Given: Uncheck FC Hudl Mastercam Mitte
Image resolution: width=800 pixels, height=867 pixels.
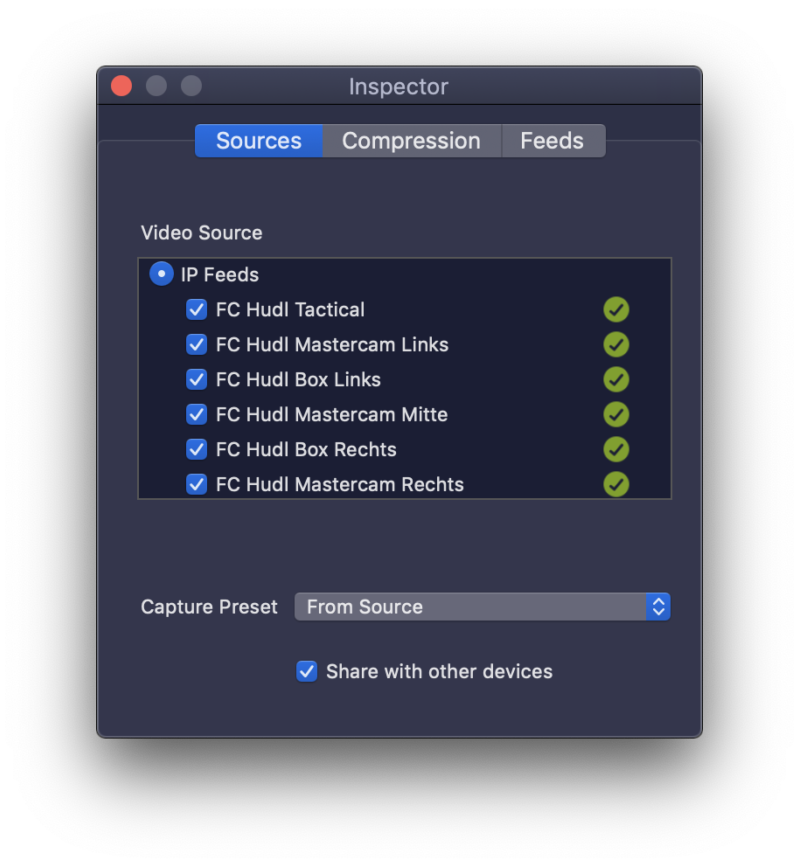Looking at the screenshot, I should [x=196, y=415].
